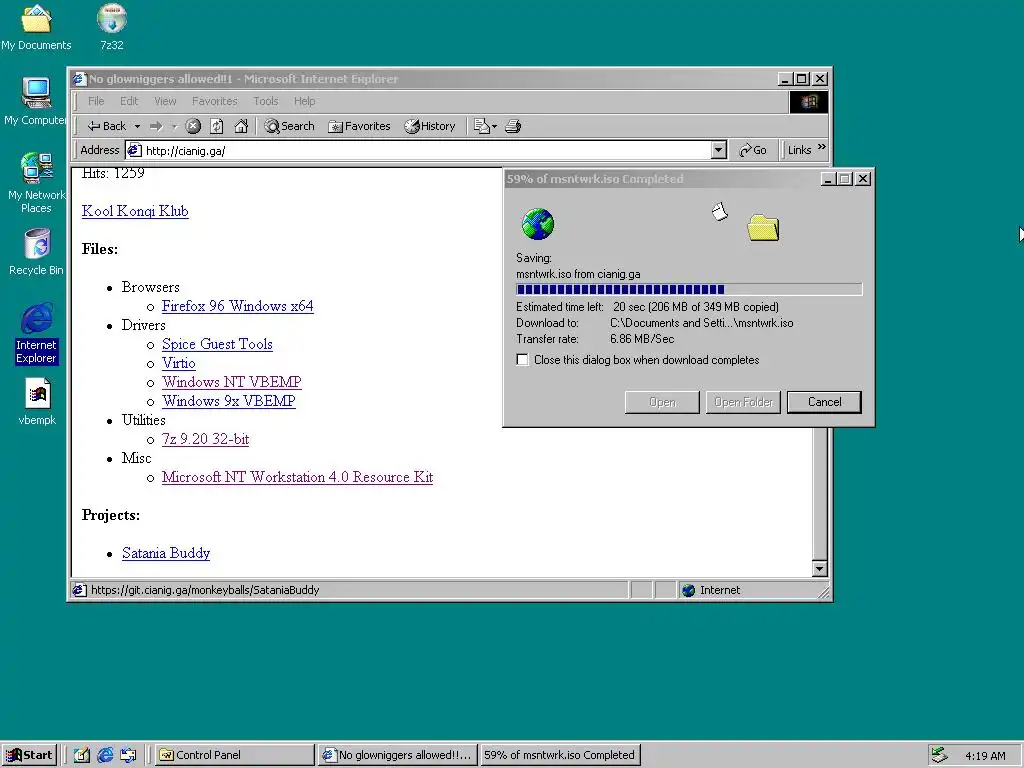
Task: Click the Windows logo throbber in IE
Action: click(x=809, y=102)
